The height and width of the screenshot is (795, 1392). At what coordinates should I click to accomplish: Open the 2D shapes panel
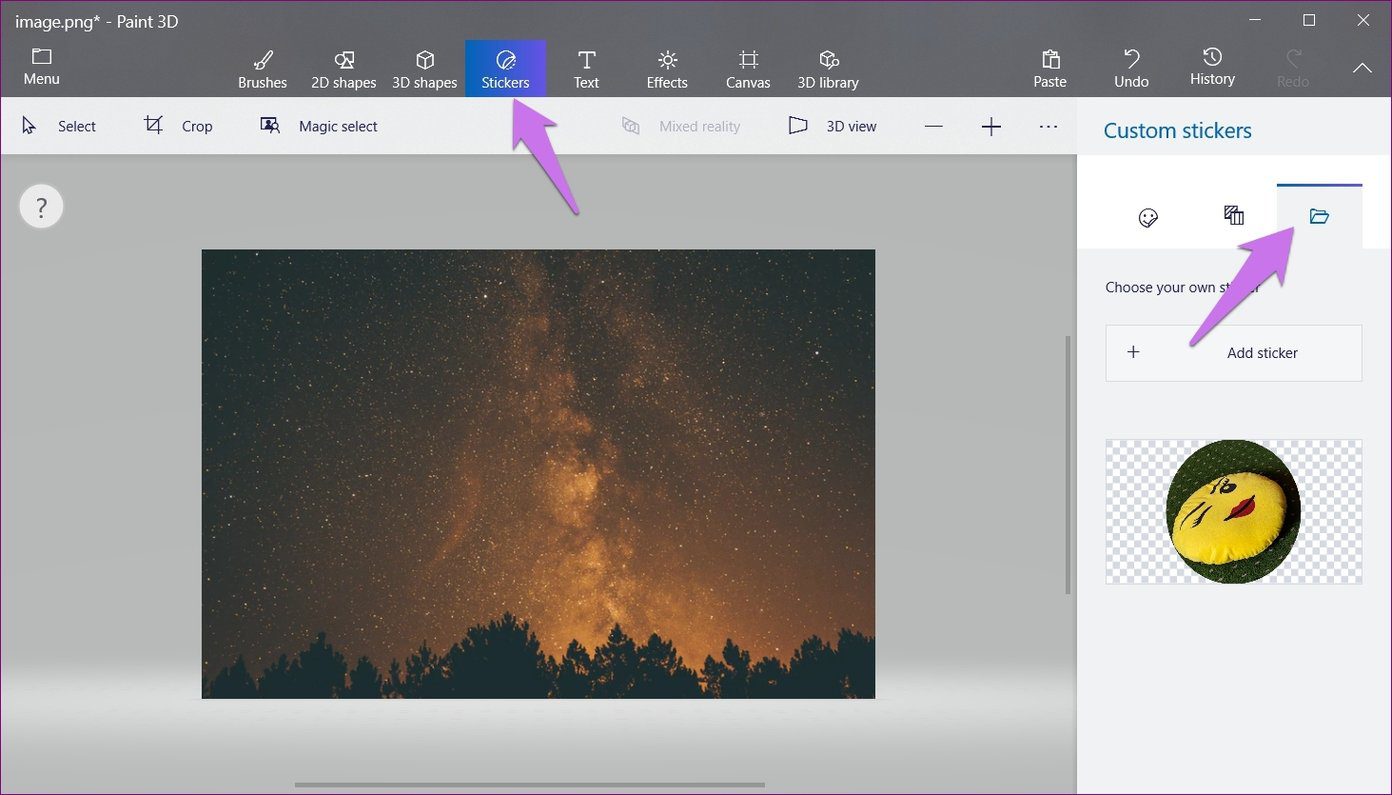[x=344, y=69]
